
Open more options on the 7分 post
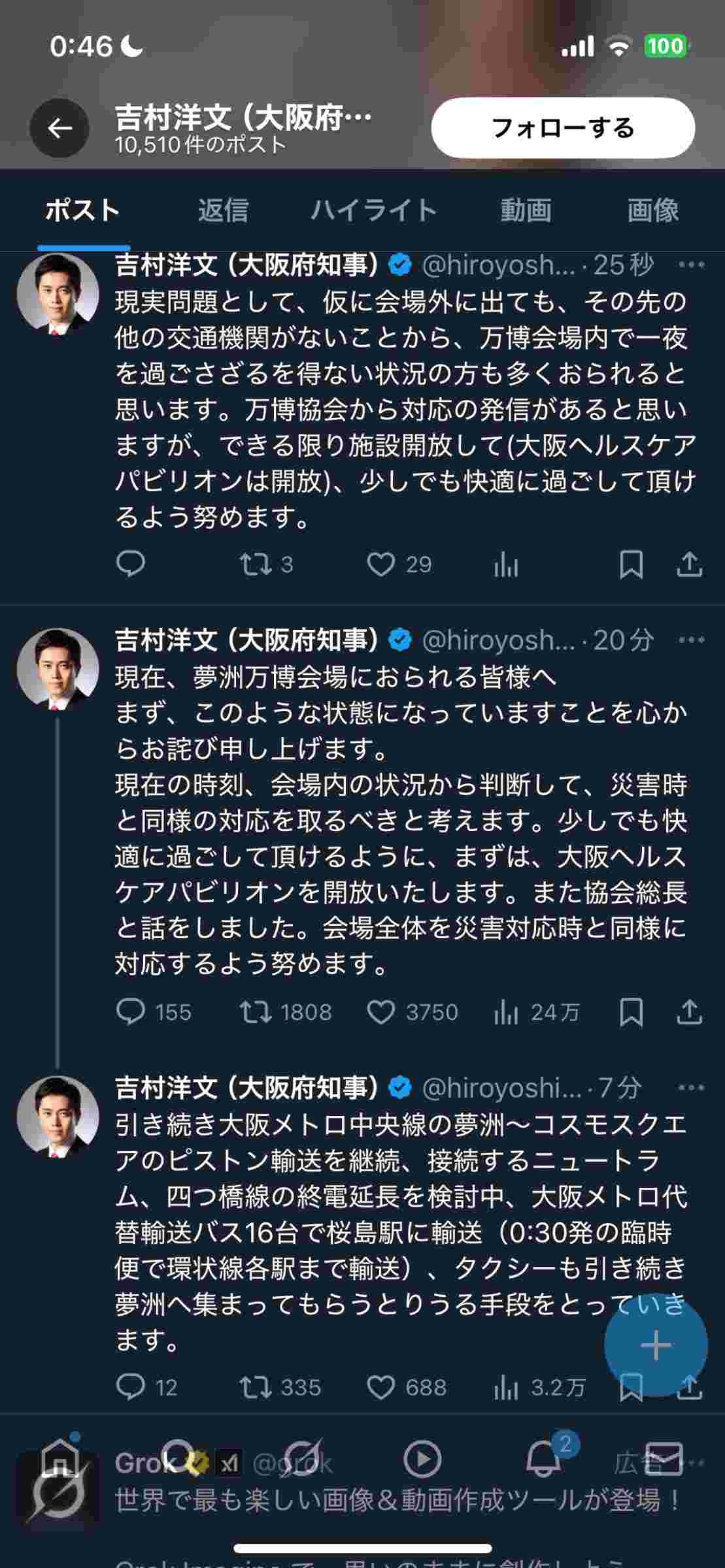pos(691,1087)
